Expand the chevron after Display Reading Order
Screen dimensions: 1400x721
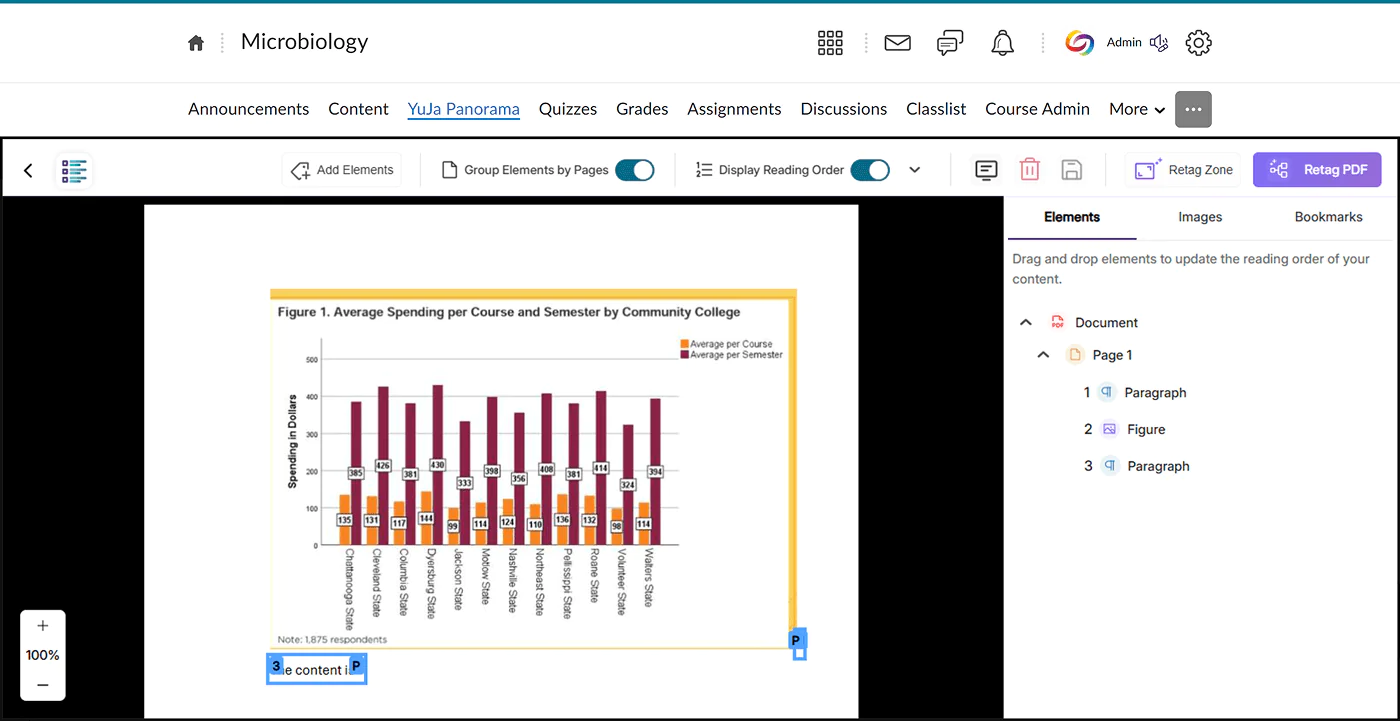pyautogui.click(x=914, y=170)
